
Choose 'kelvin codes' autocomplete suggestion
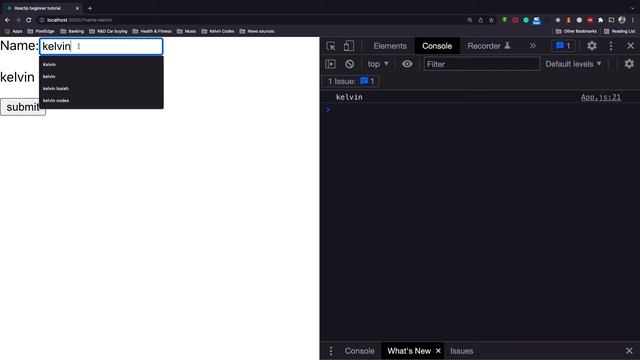(101, 100)
